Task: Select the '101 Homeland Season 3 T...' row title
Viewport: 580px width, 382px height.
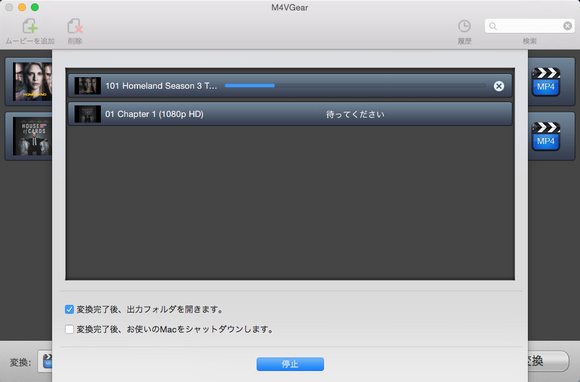Action: [161, 86]
